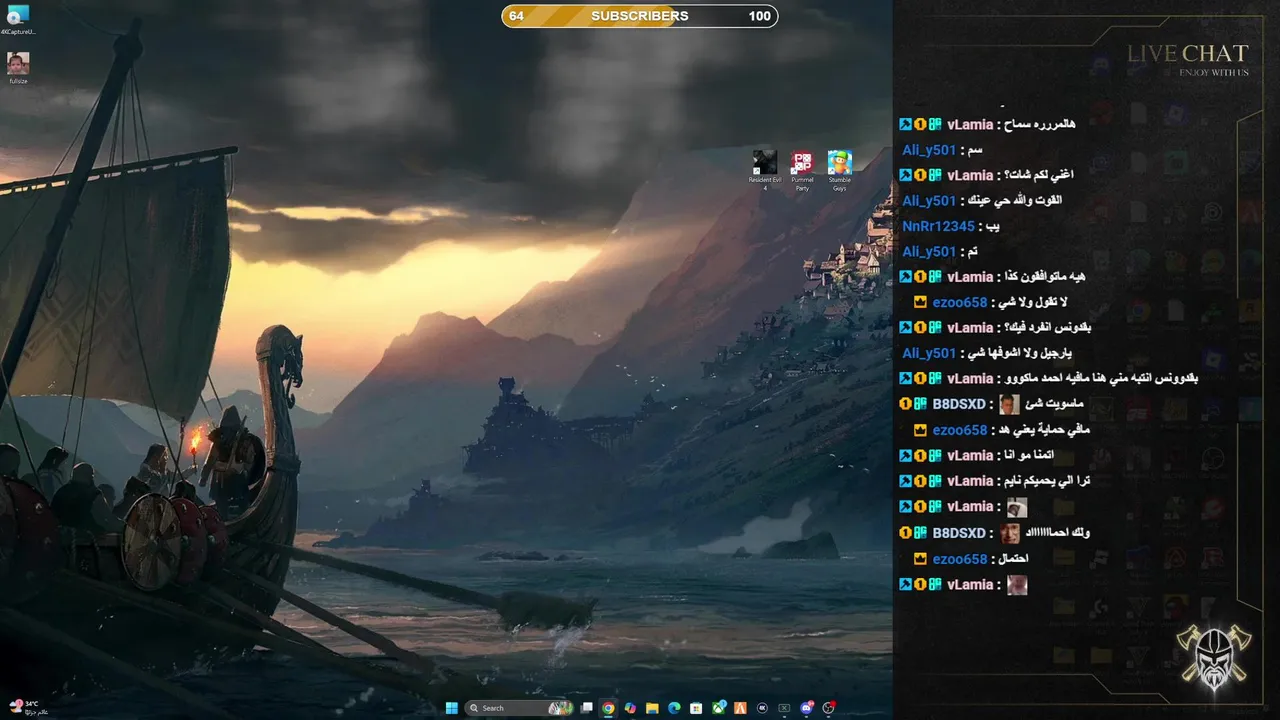Launch Stumble Guys desktop shortcut

840,170
